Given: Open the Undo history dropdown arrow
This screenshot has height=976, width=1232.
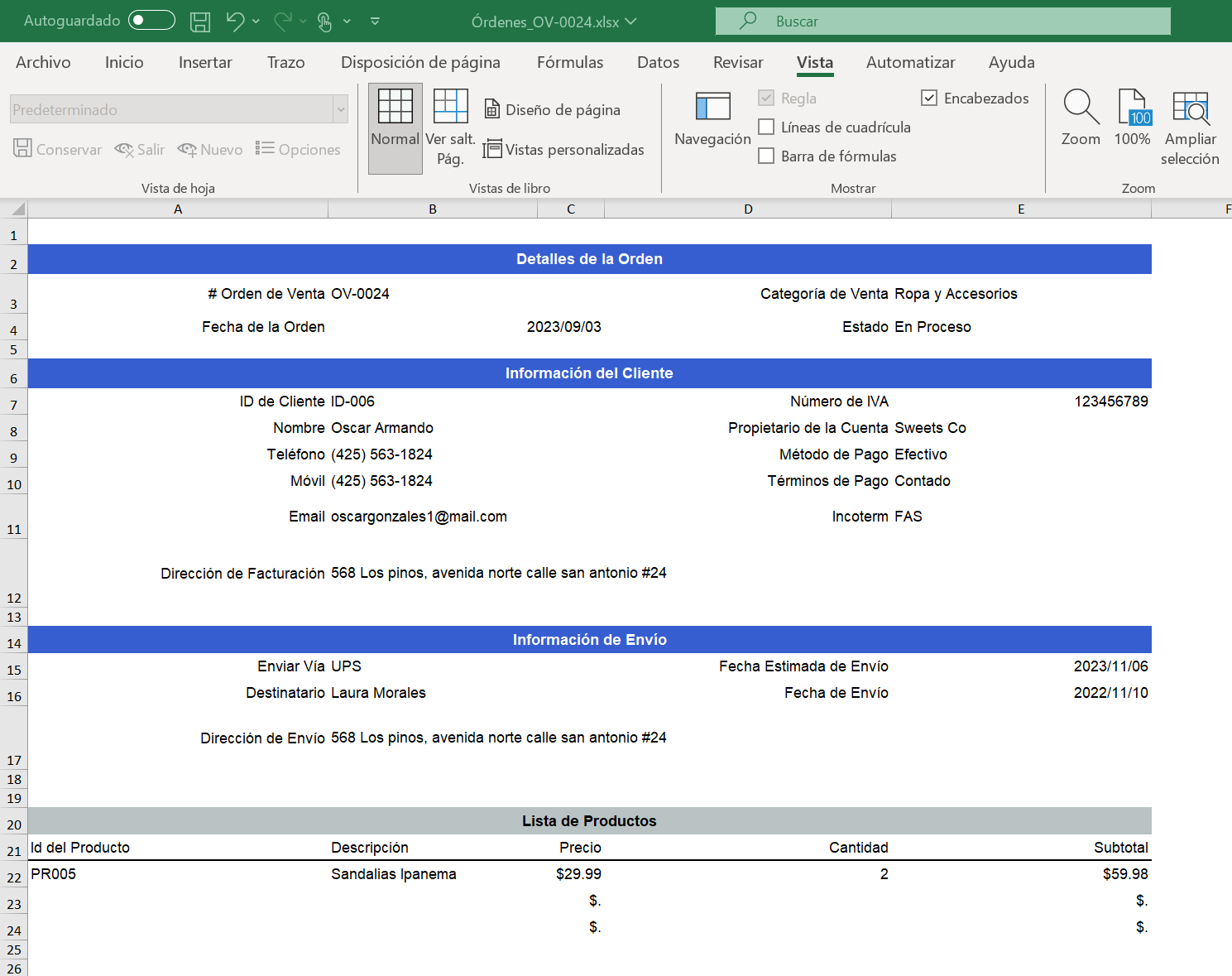Looking at the screenshot, I should [256, 22].
